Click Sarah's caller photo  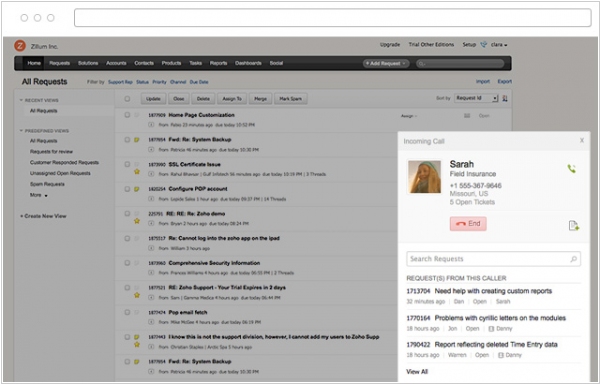(x=424, y=177)
